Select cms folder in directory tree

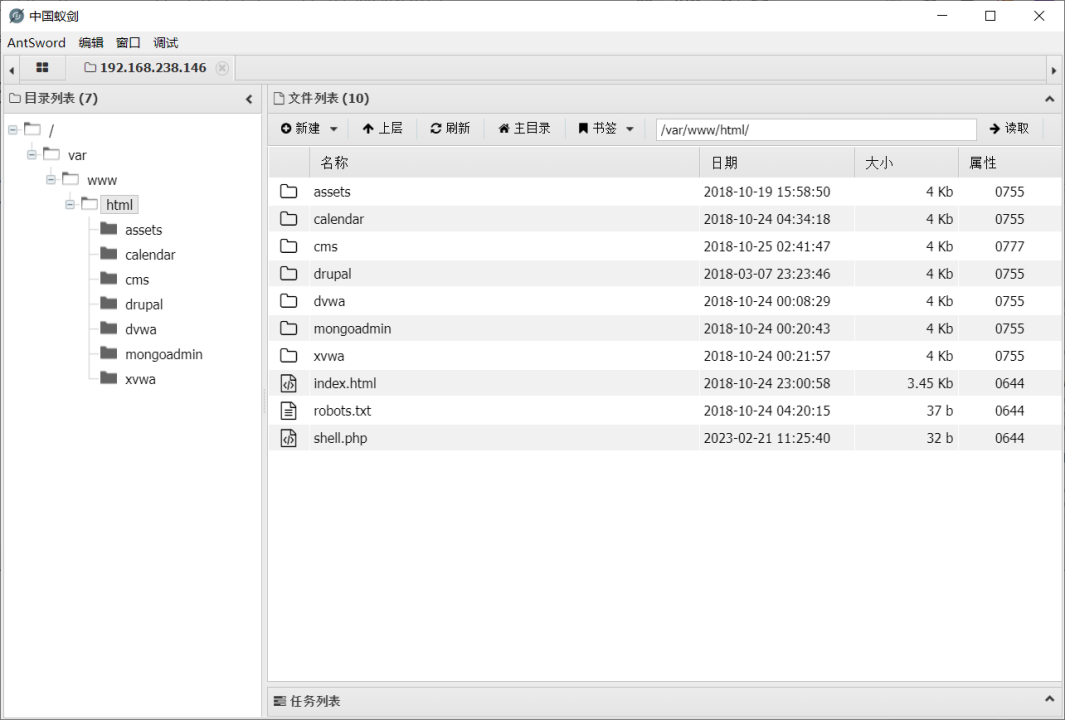(137, 280)
